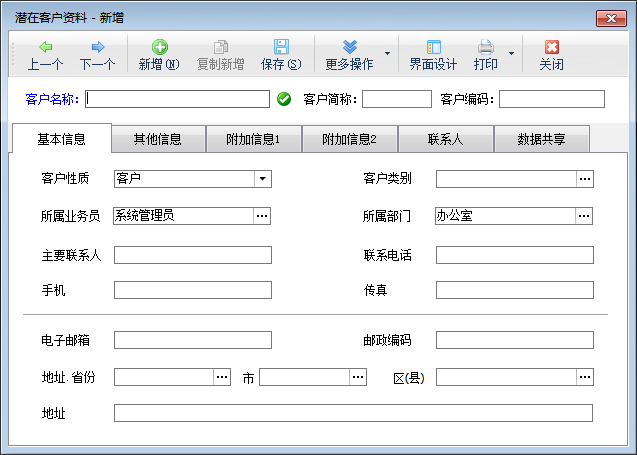
Task: Expand the 客户性质 dropdown arrow
Action: 263,179
